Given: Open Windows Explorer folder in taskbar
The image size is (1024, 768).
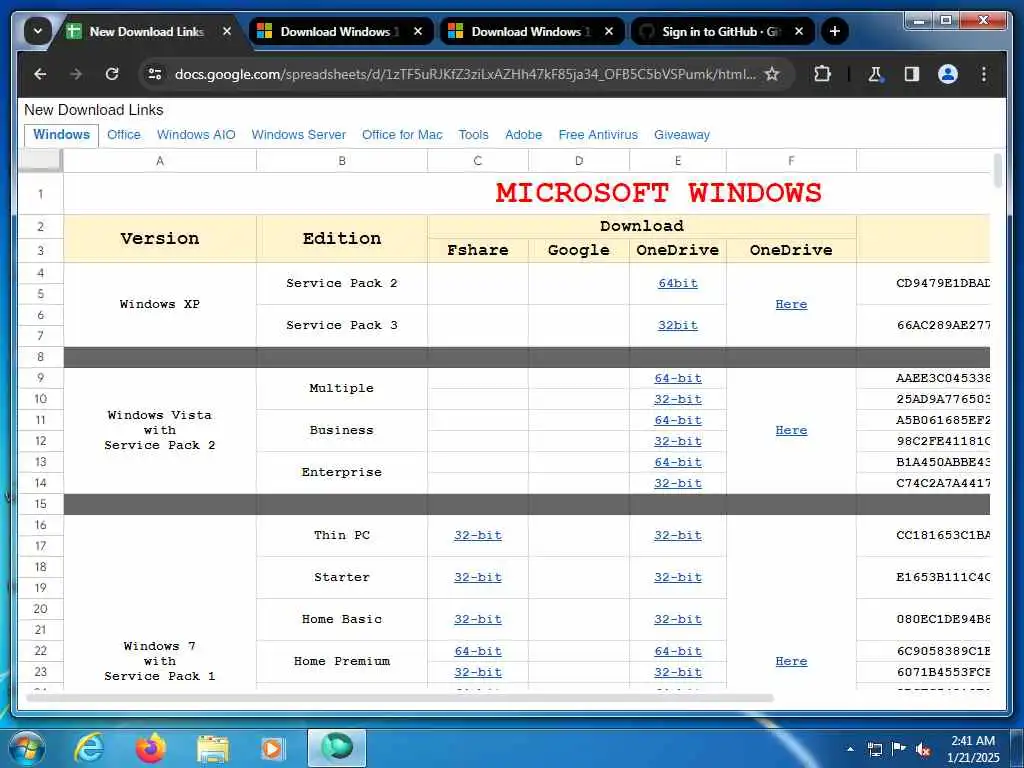Looking at the screenshot, I should [x=213, y=750].
